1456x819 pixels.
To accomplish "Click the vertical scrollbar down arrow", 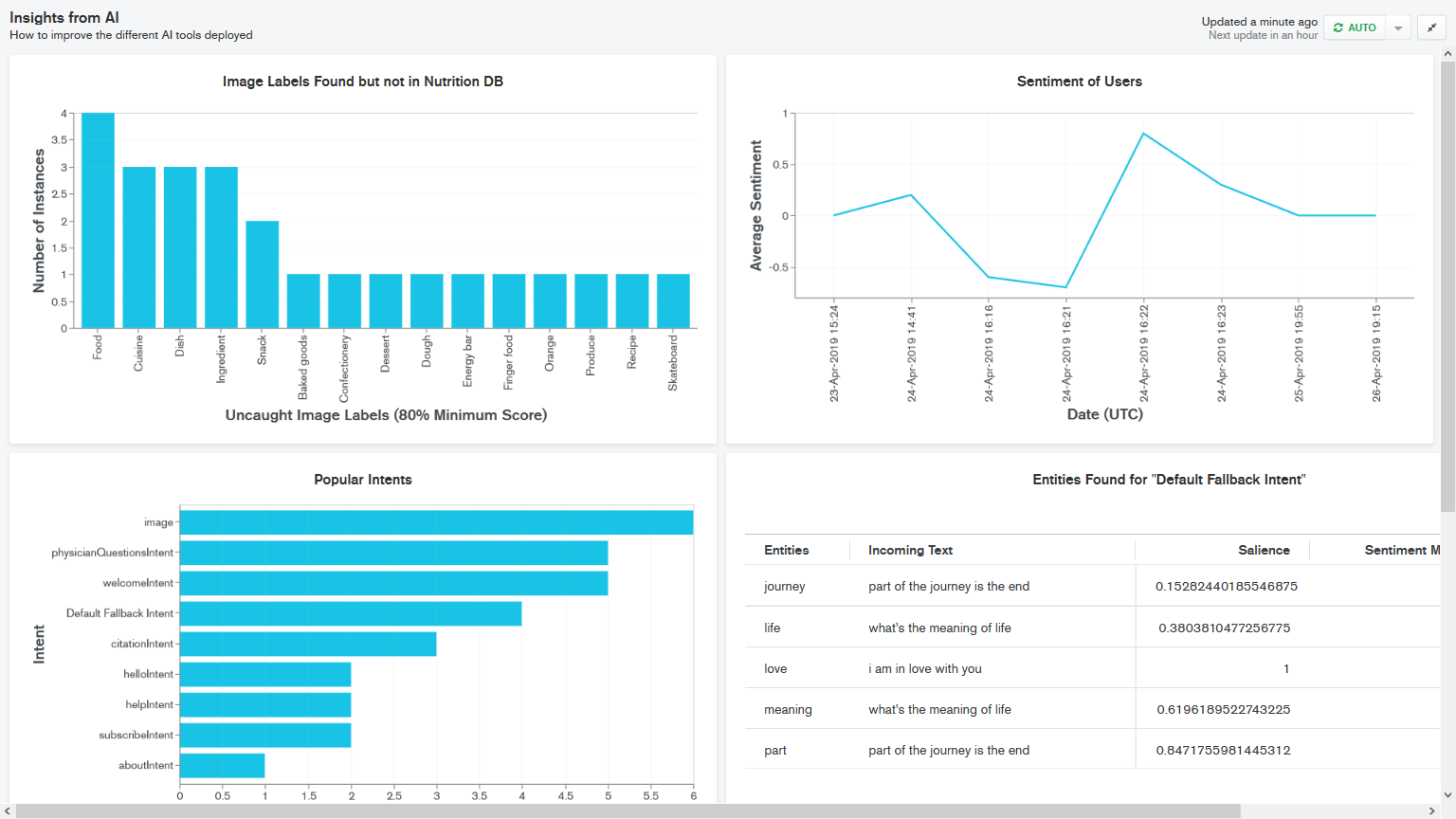I will point(1447,795).
